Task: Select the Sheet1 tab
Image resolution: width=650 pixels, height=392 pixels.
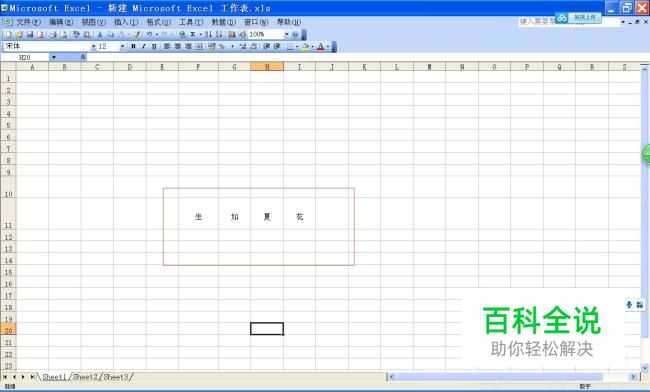Action: (54, 377)
